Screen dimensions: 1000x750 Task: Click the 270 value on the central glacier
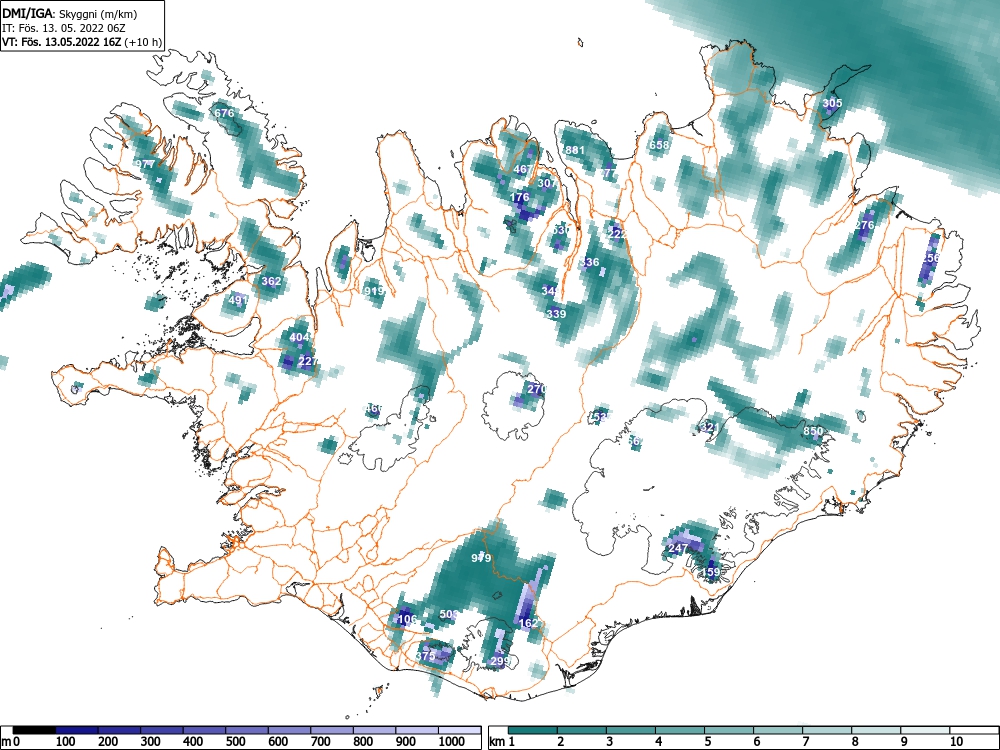tap(537, 388)
